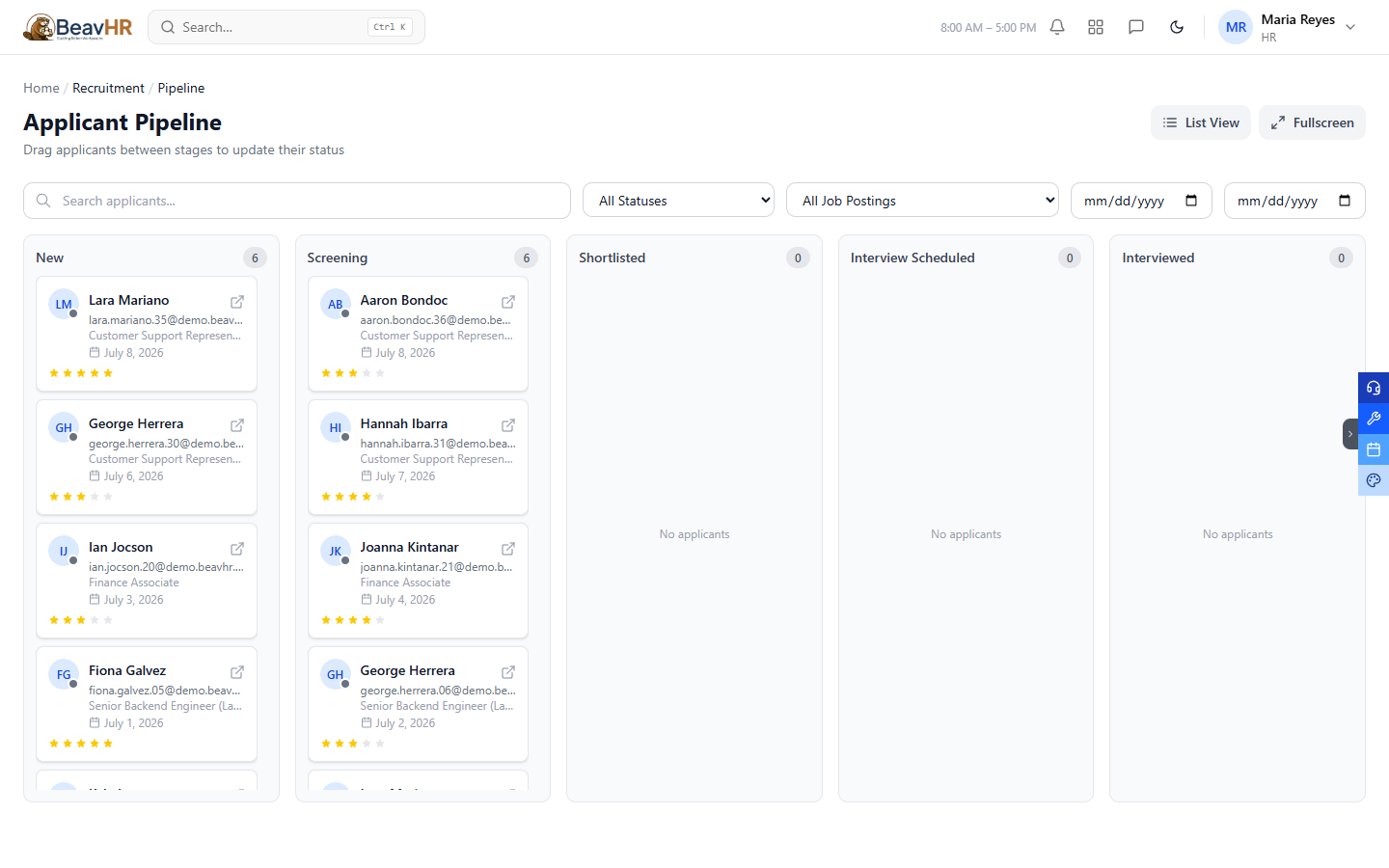Image resolution: width=1389 pixels, height=868 pixels.
Task: Click the sidebar calendar icon
Action: coord(1374,449)
